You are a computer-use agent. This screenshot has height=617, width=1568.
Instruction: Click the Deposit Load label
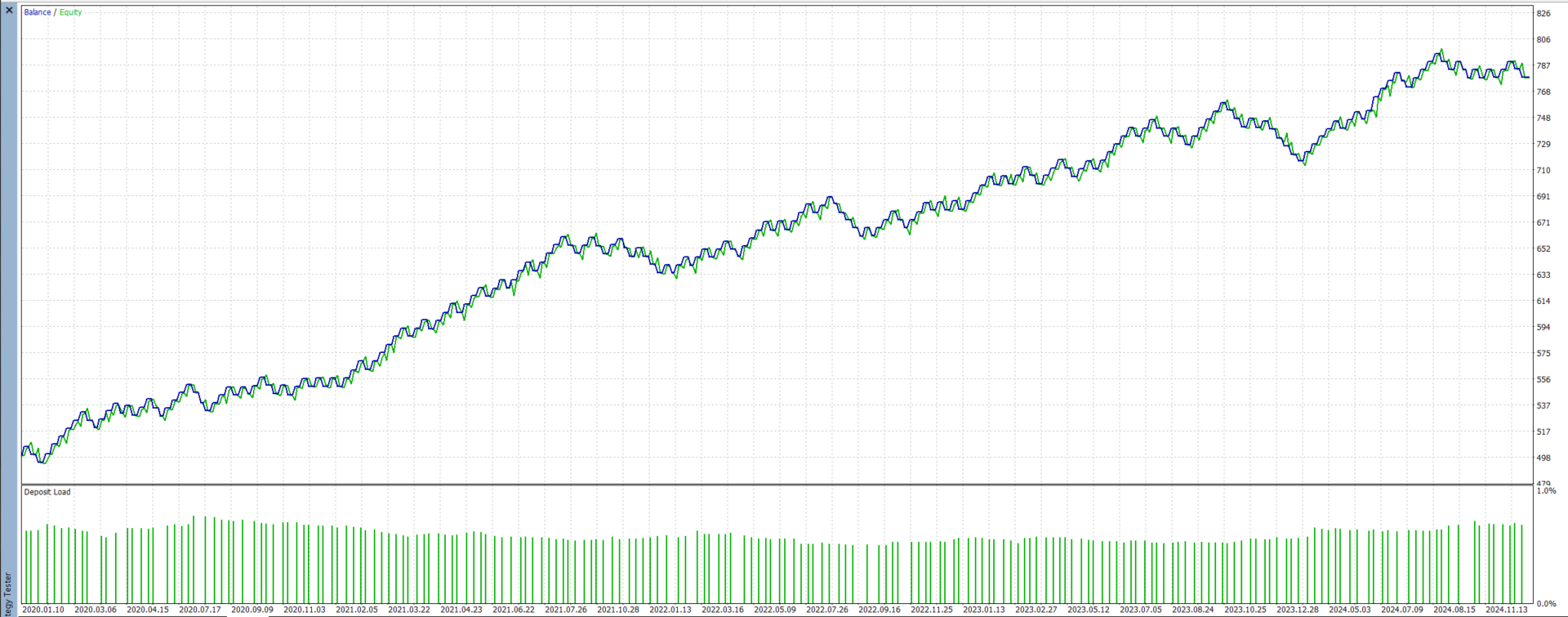click(47, 492)
